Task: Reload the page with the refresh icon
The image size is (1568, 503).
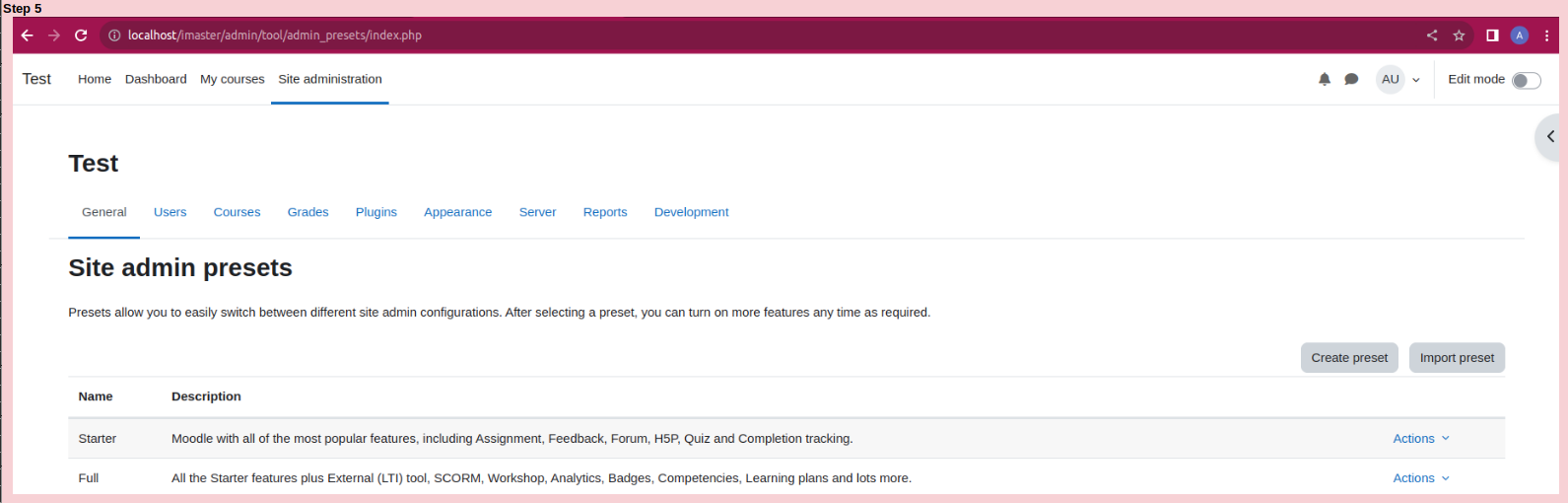Action: tap(81, 36)
